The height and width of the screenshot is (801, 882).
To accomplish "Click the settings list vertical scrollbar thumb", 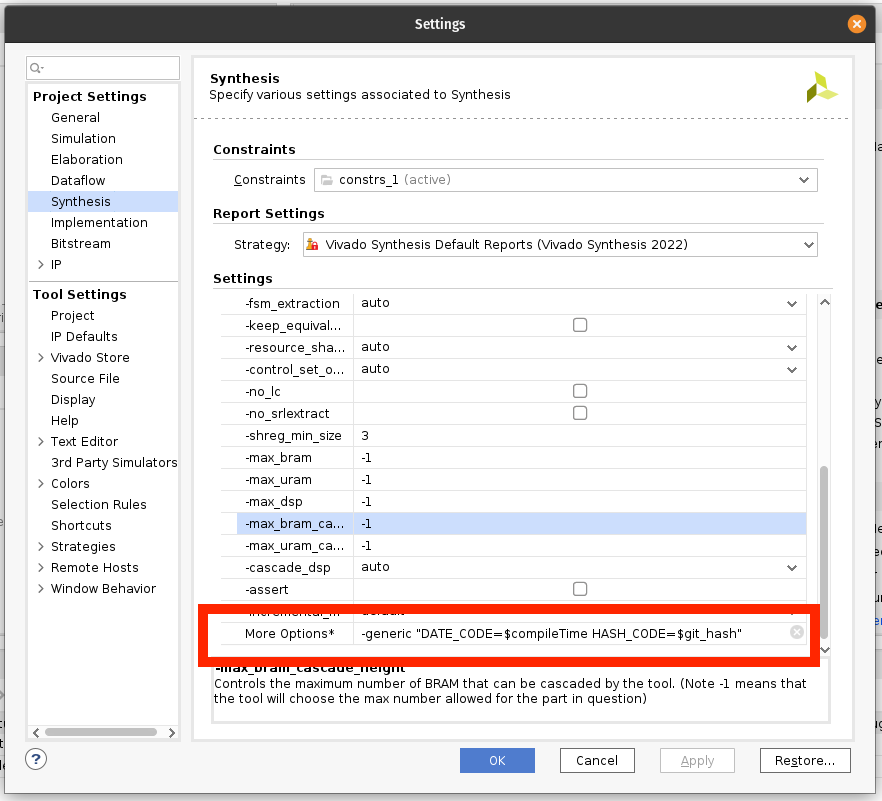I will click(824, 552).
